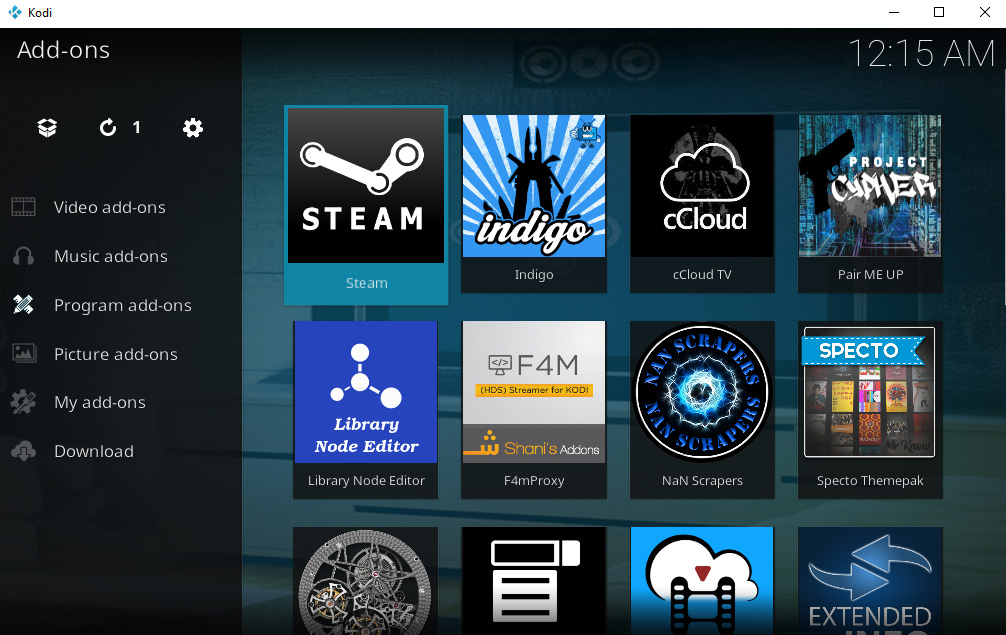The width and height of the screenshot is (1006, 635).
Task: Switch to Music add-ons category
Action: pyautogui.click(x=111, y=256)
